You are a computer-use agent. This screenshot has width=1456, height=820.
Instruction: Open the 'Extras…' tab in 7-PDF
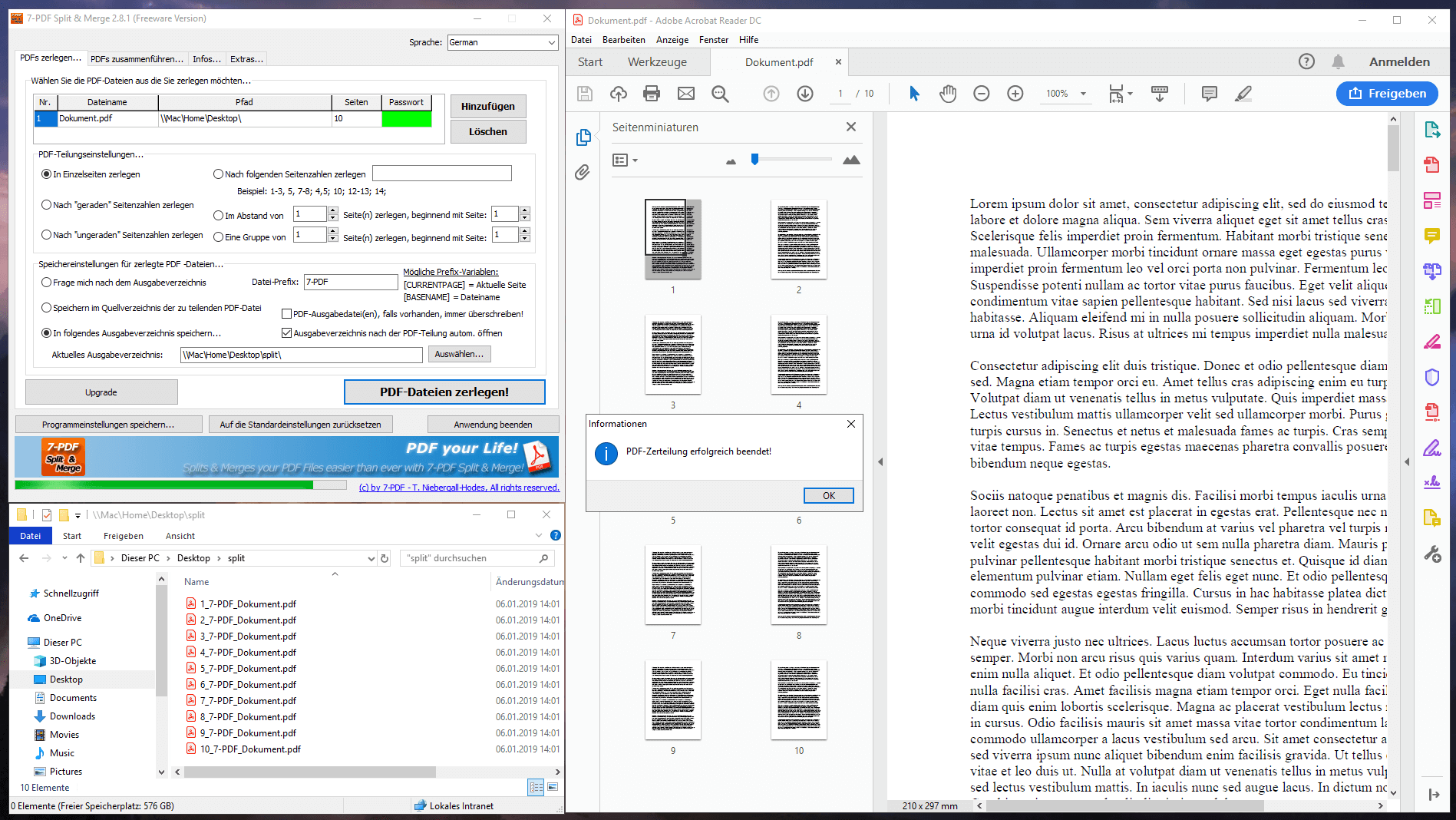(246, 59)
